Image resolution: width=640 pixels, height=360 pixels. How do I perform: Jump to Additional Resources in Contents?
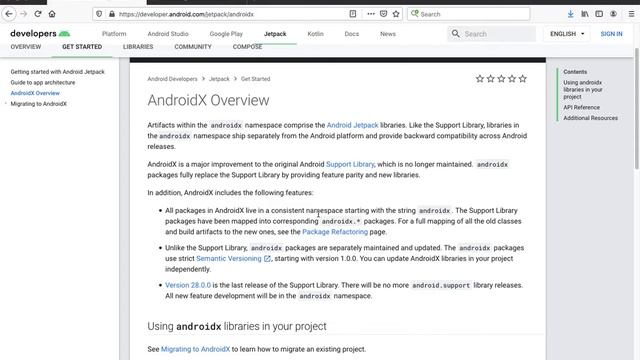point(591,118)
